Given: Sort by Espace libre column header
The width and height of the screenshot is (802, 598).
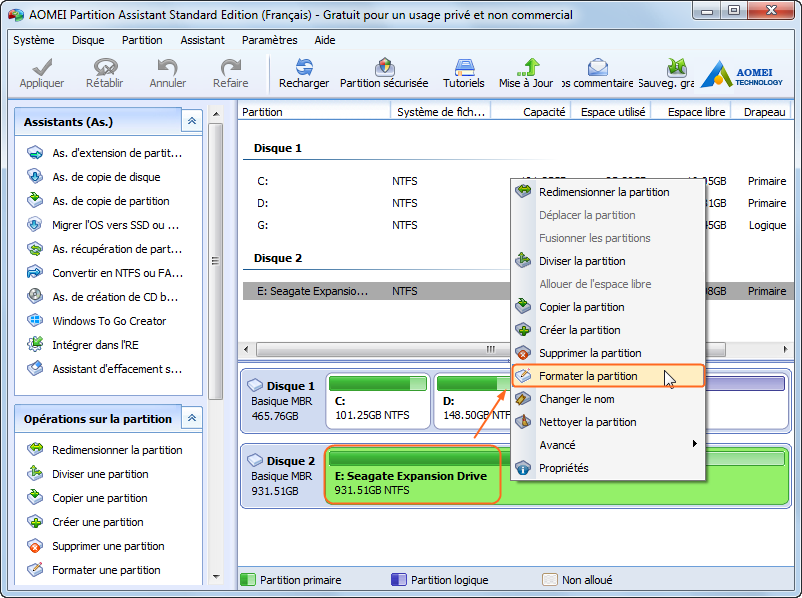Looking at the screenshot, I should tap(691, 112).
